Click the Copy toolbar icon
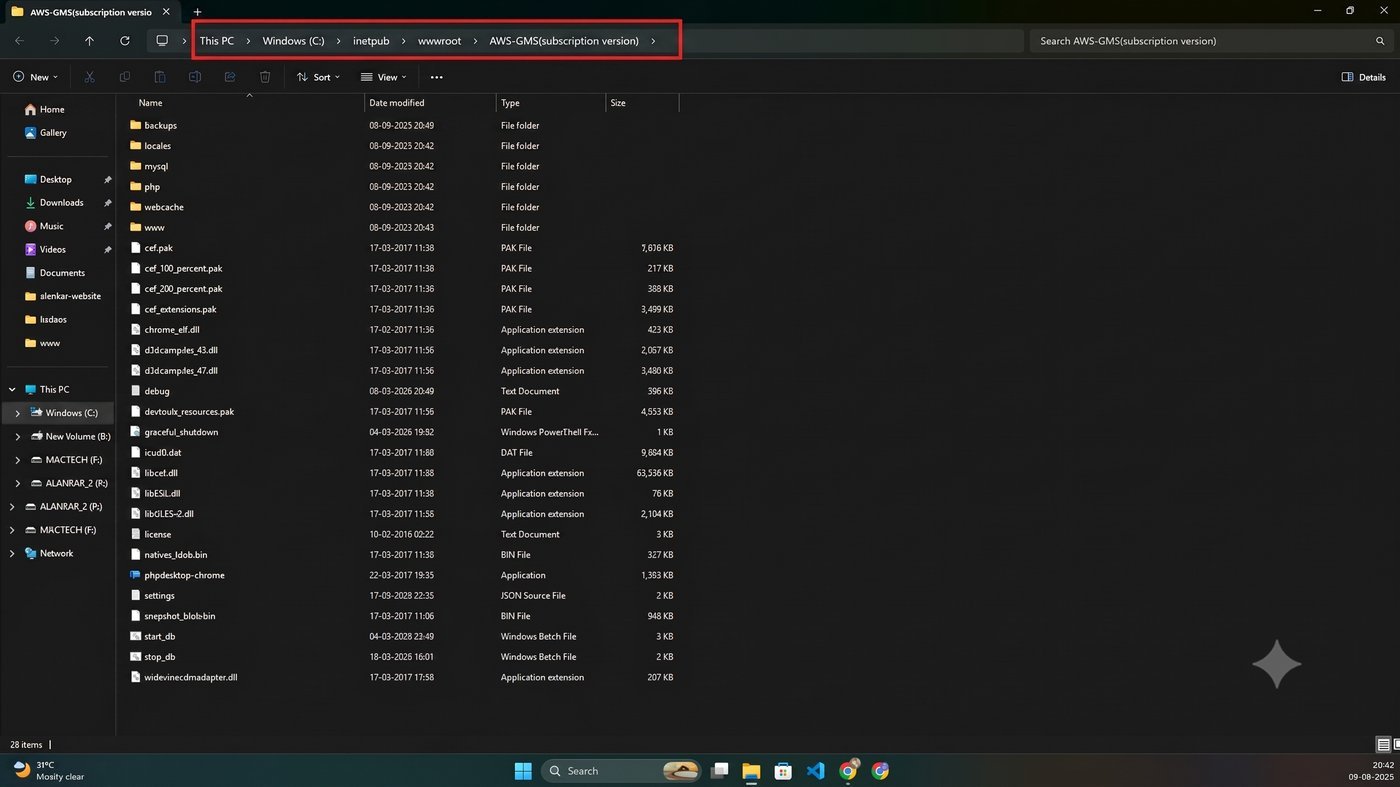The height and width of the screenshot is (787, 1400). pyautogui.click(x=124, y=77)
